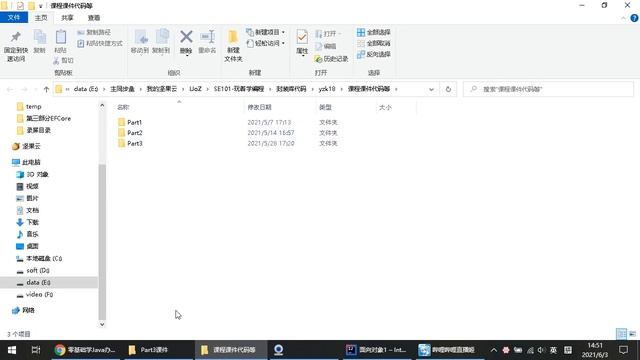
Task: Switch to the Share ribbon tab
Action: coord(67,18)
